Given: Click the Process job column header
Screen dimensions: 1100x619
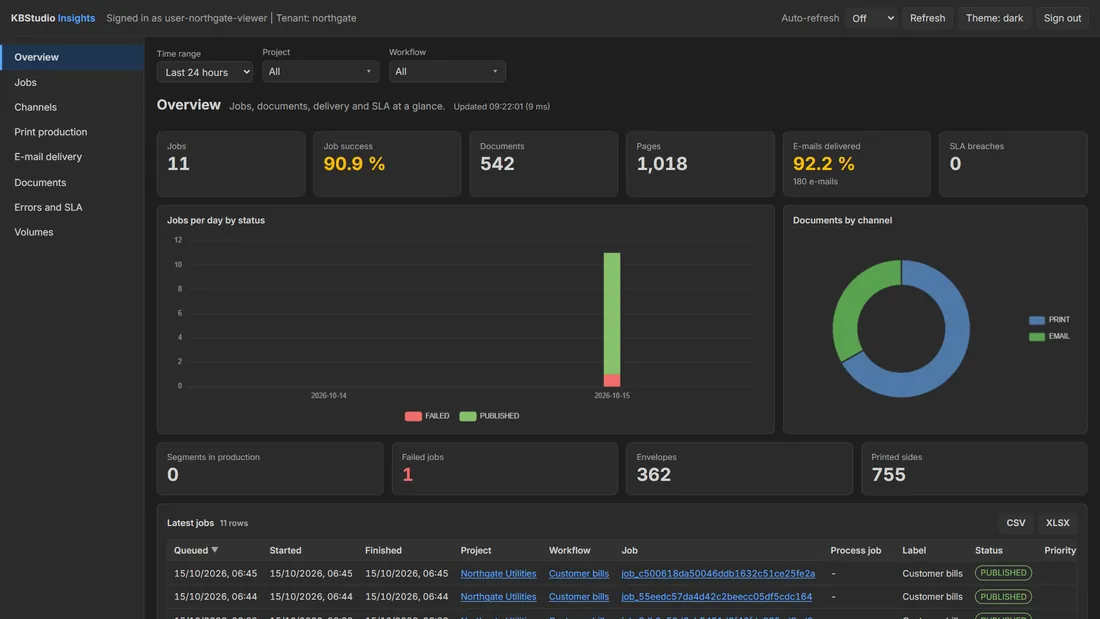Looking at the screenshot, I should [x=855, y=551].
